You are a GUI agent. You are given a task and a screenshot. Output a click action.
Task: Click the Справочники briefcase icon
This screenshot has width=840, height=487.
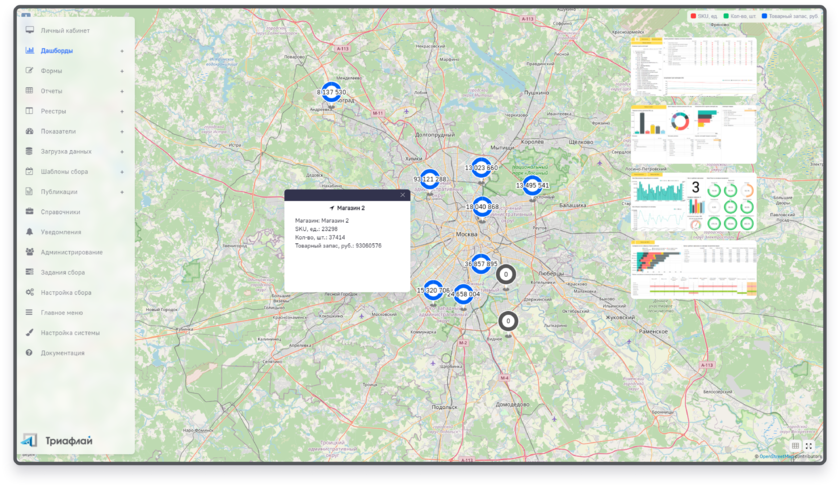pyautogui.click(x=30, y=212)
